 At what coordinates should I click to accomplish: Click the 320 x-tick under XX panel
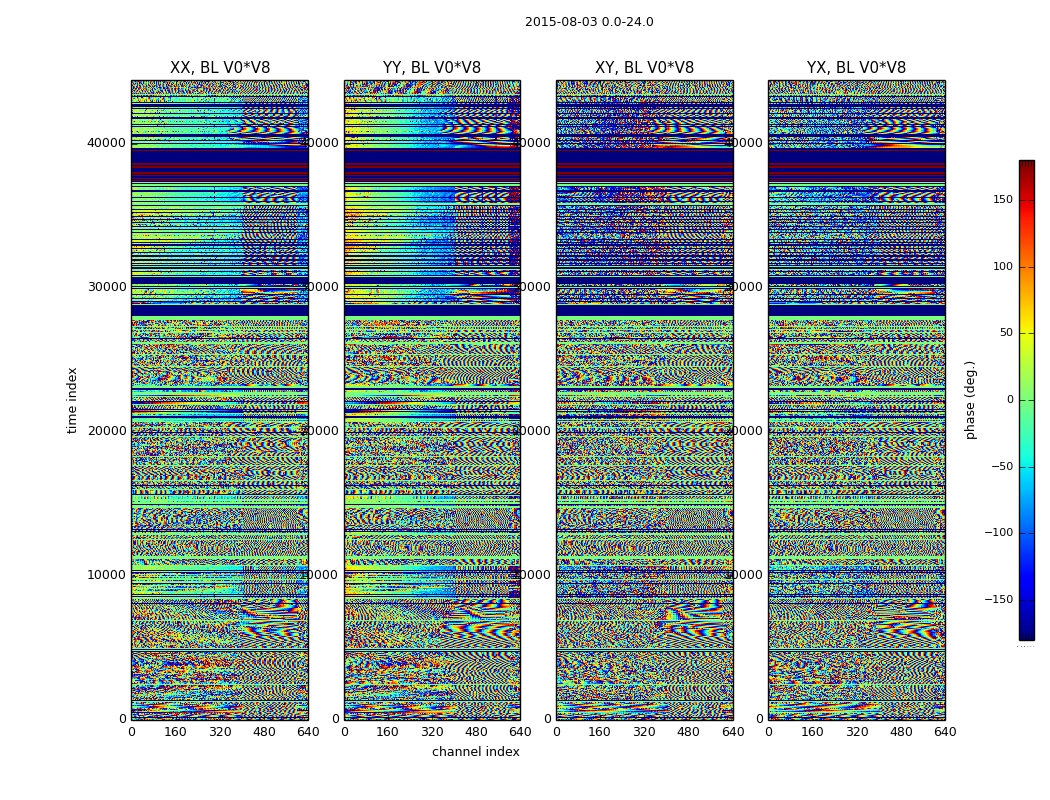[220, 732]
